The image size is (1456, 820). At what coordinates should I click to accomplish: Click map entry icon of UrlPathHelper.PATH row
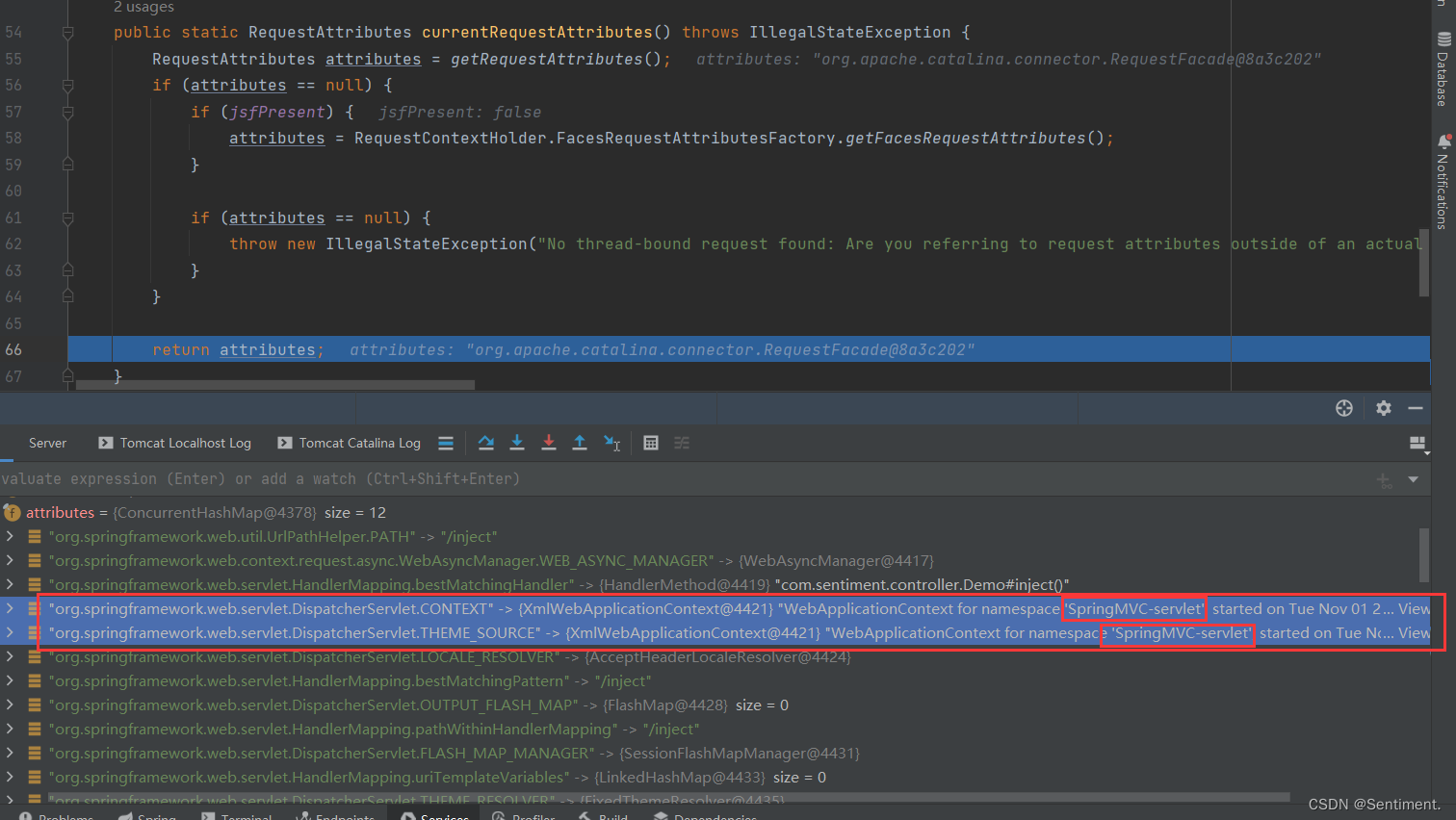(x=35, y=537)
